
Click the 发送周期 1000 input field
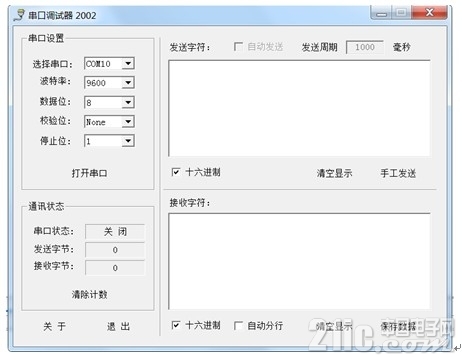[x=365, y=47]
